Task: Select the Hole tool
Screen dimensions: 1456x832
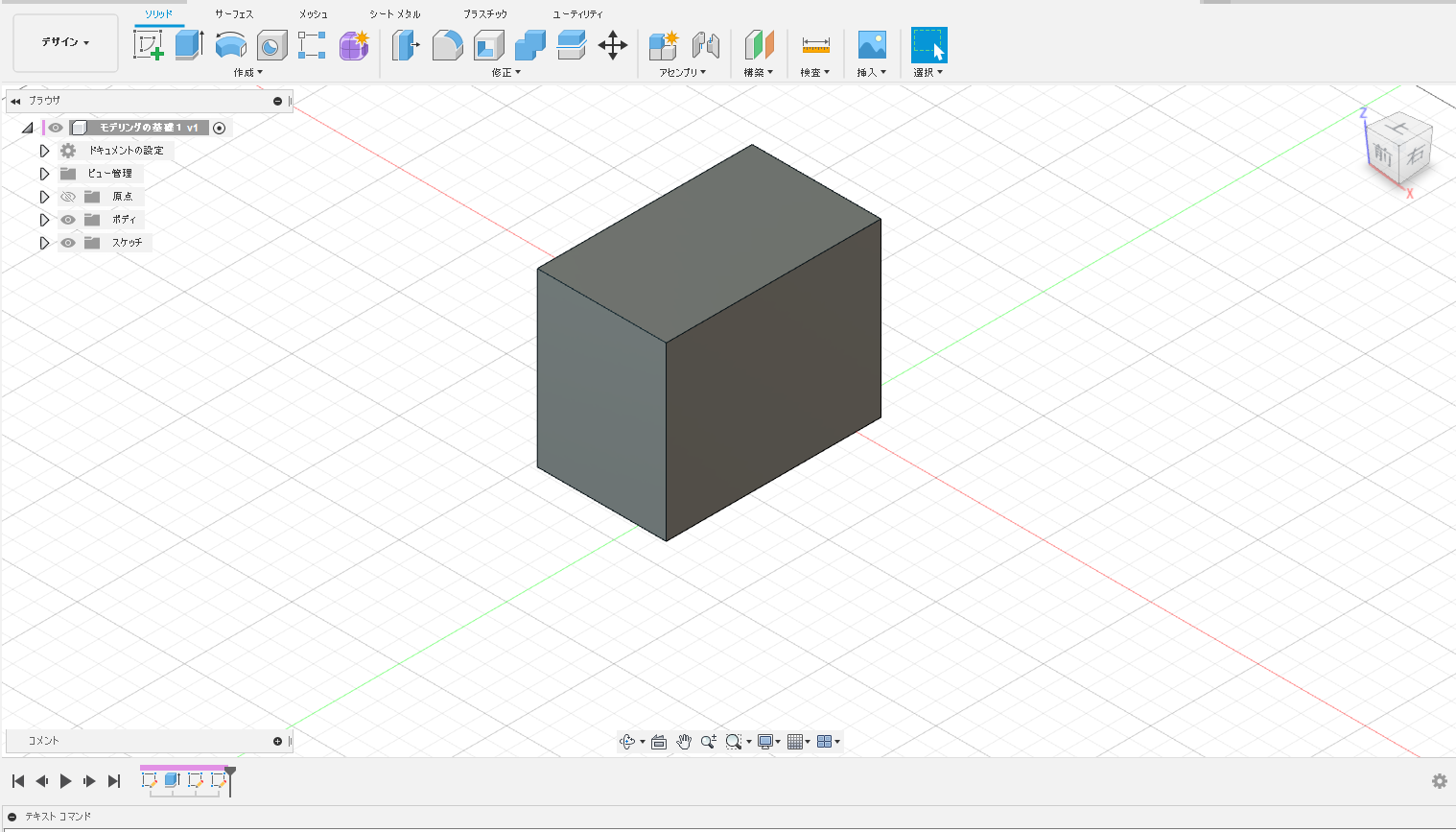Action: coord(271,44)
